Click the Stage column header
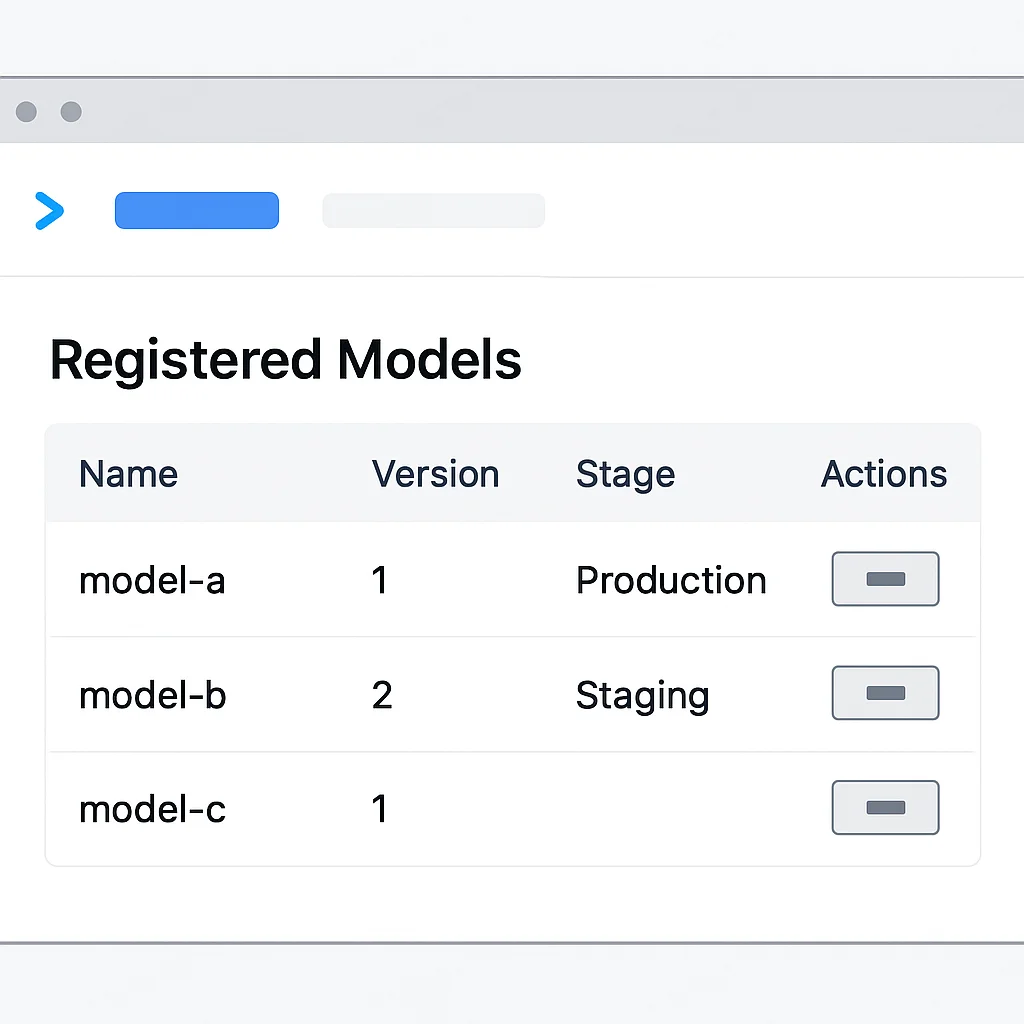The height and width of the screenshot is (1024, 1024). coord(625,475)
